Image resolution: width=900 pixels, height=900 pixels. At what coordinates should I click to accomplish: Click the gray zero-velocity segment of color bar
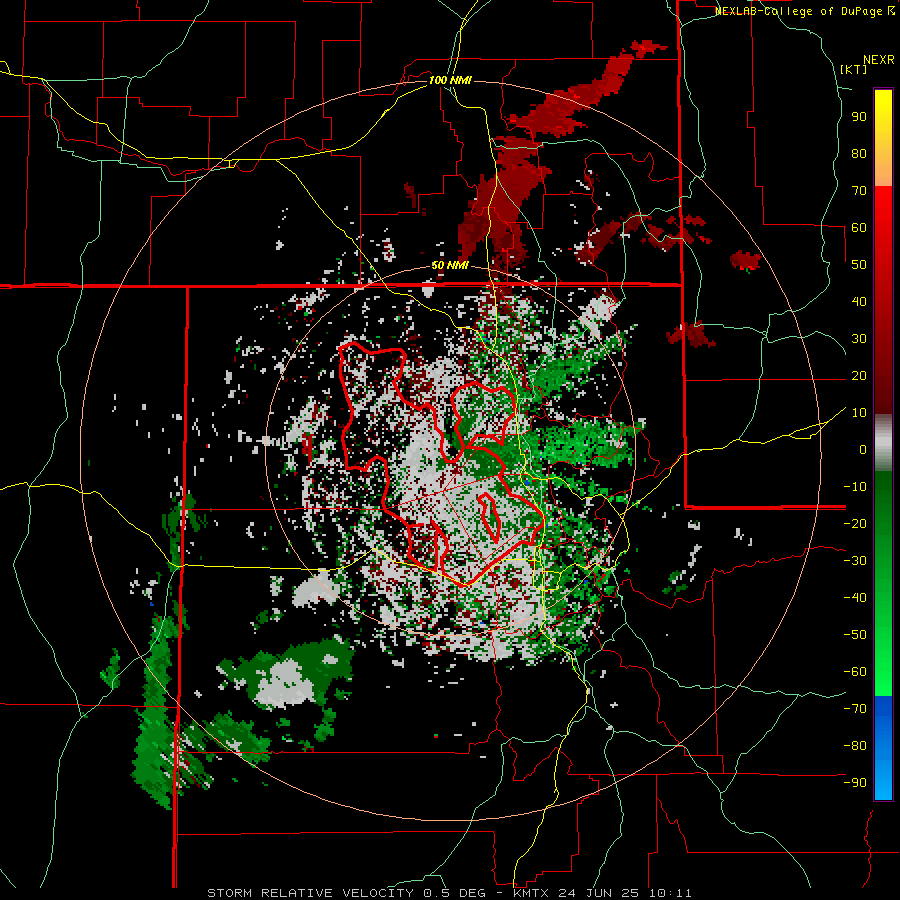click(x=883, y=442)
